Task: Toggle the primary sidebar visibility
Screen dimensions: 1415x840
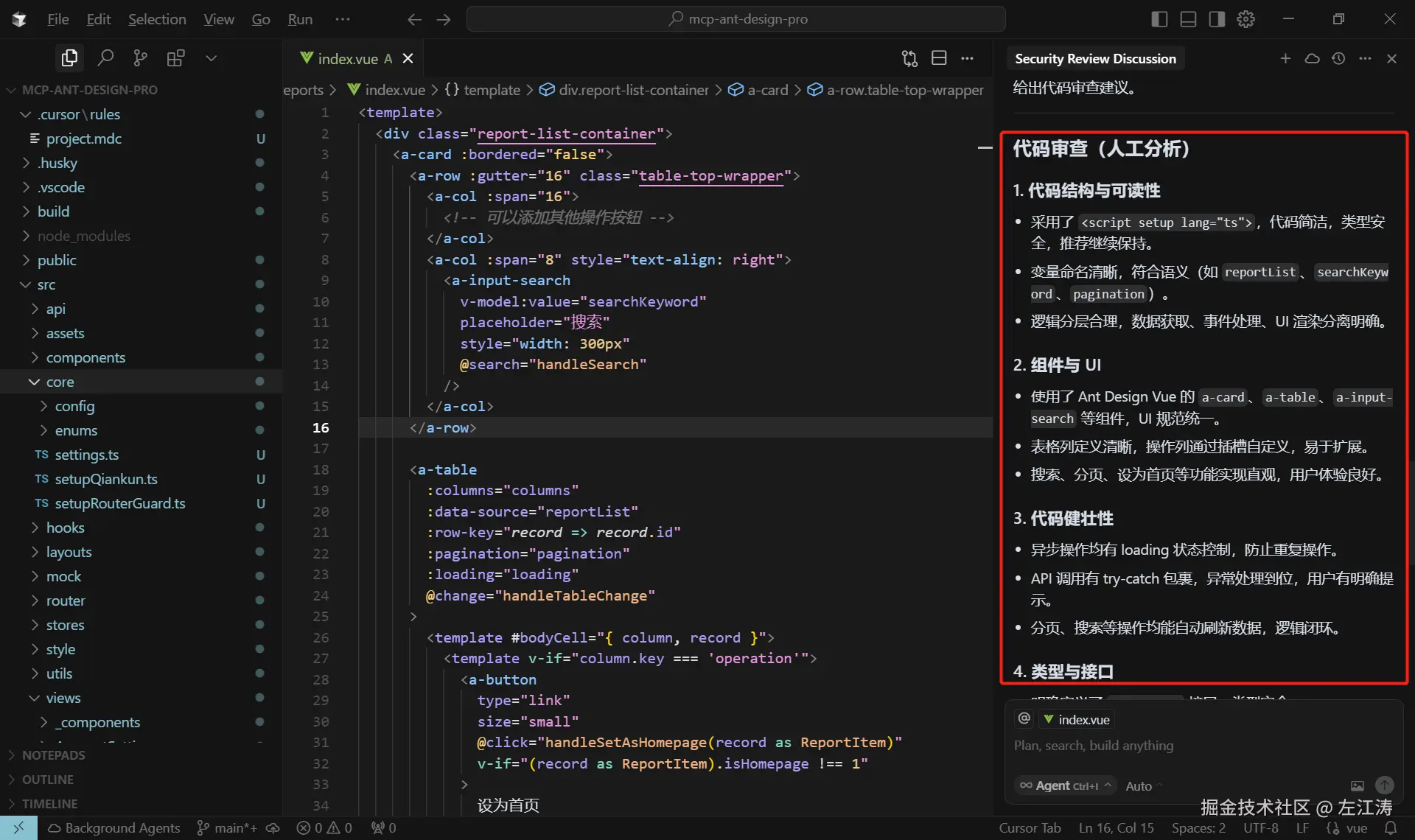Action: (1159, 18)
